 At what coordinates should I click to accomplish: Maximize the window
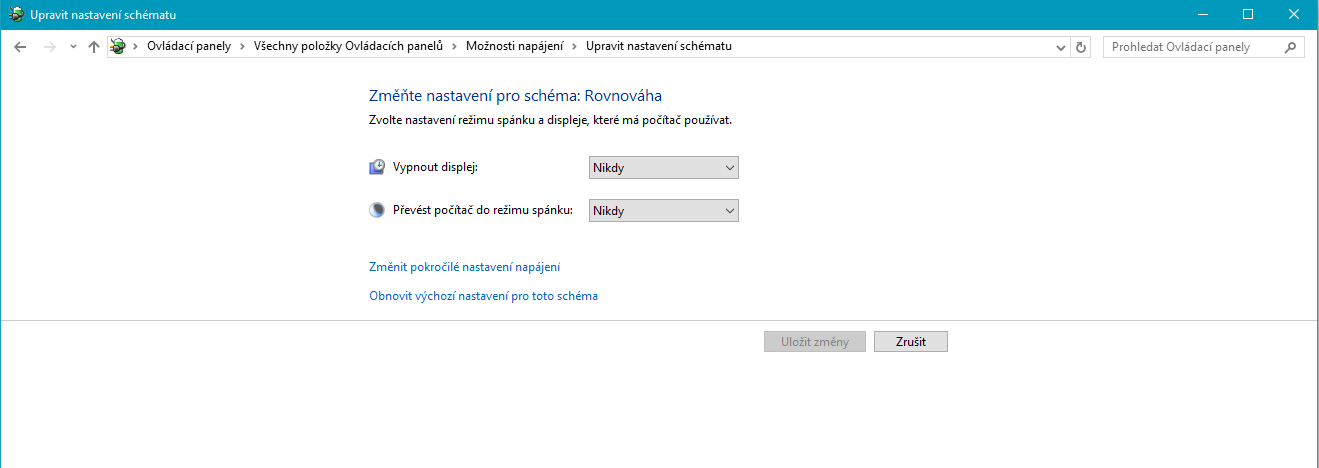pyautogui.click(x=1248, y=14)
